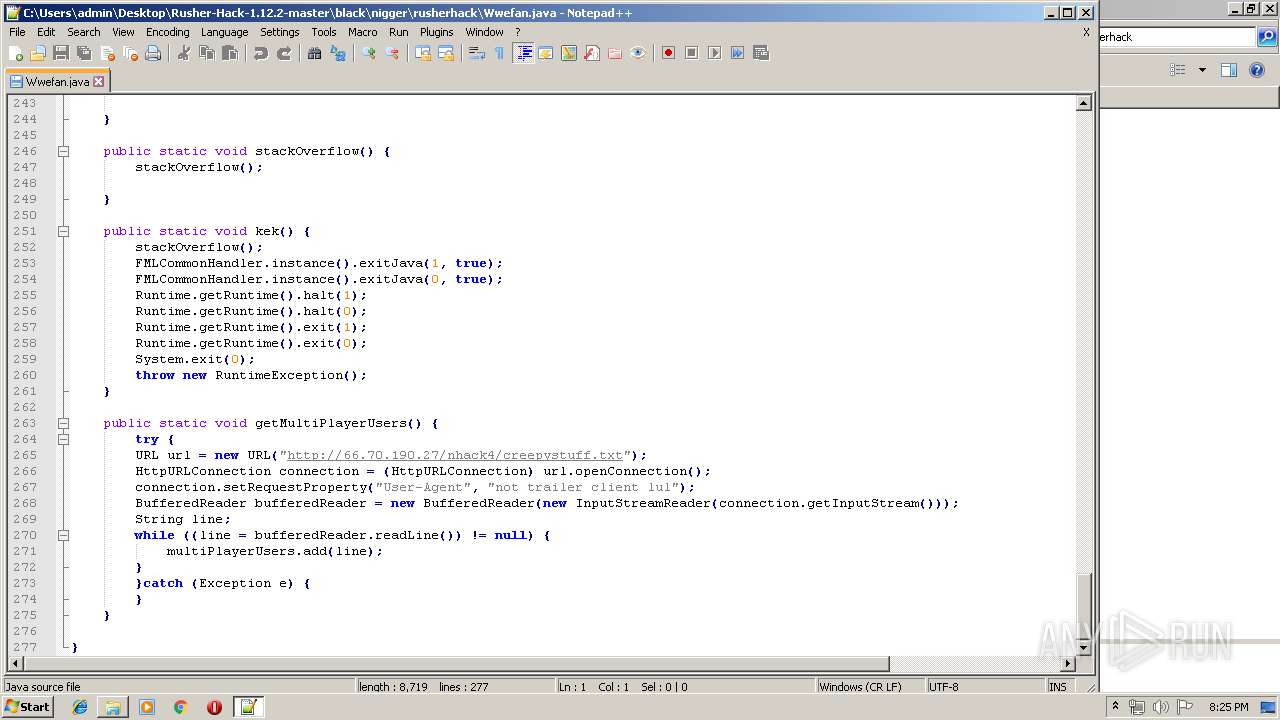Open user defined language dialog icon
The image size is (1280, 720).
click(x=546, y=53)
